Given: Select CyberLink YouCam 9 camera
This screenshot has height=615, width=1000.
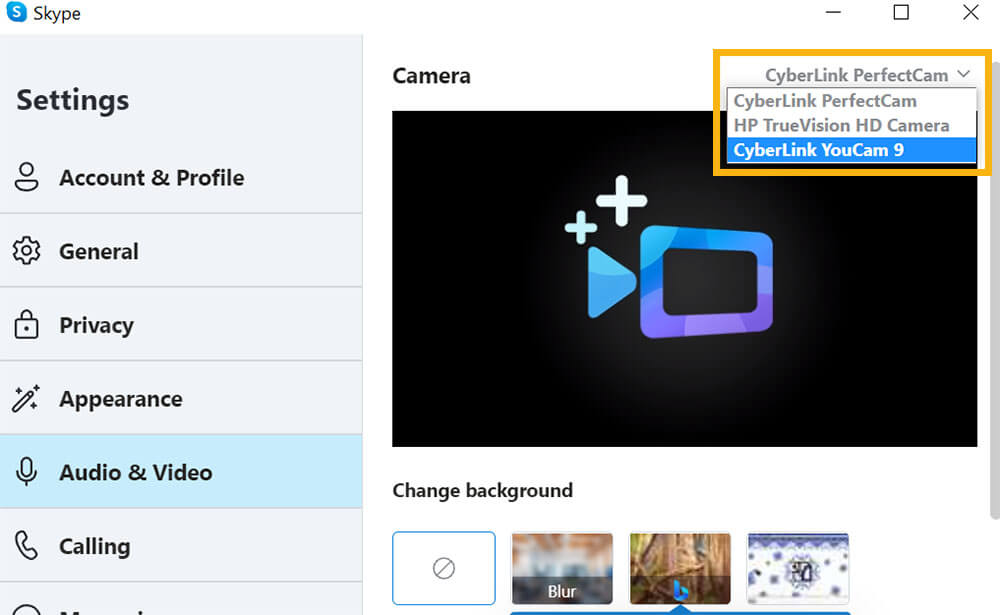Looking at the screenshot, I should [851, 150].
